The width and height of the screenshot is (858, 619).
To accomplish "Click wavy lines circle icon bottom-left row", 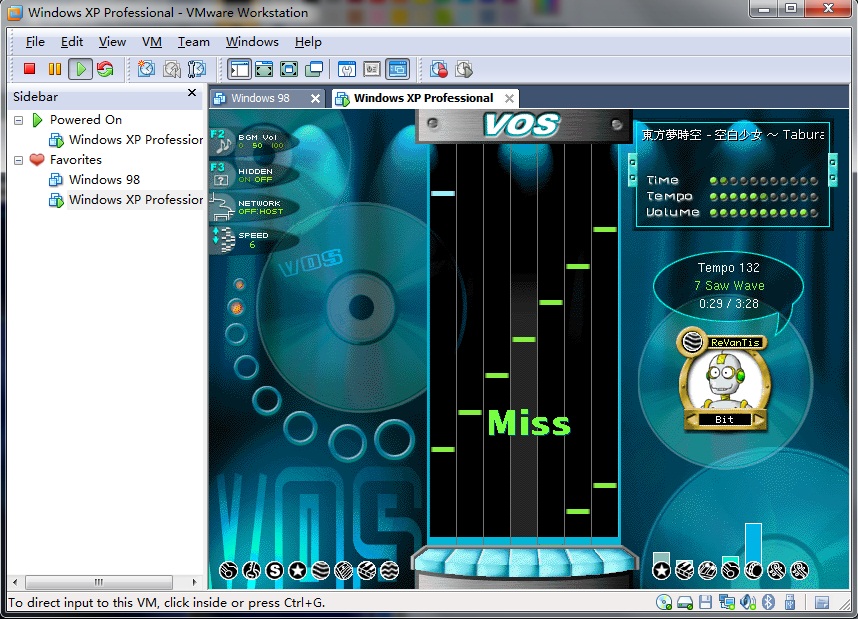I will pos(389,571).
